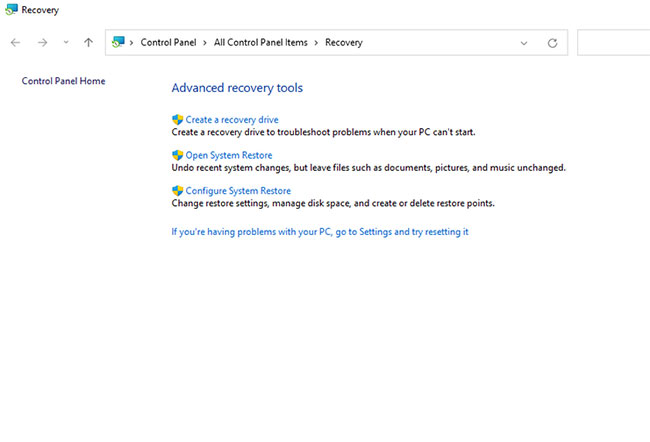Click the Back navigation arrow

click(x=15, y=42)
